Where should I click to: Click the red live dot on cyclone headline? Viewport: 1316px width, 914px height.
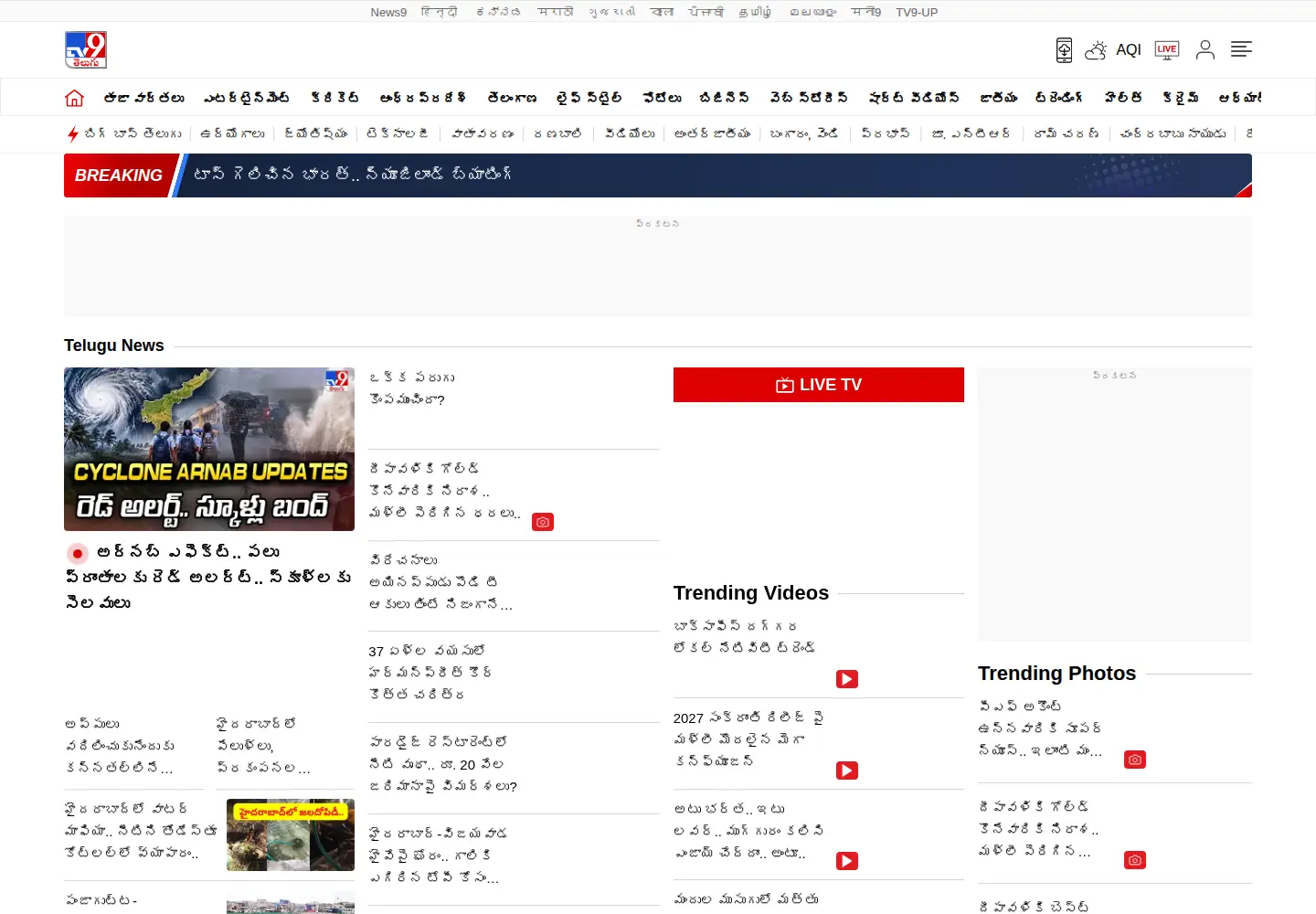point(78,553)
